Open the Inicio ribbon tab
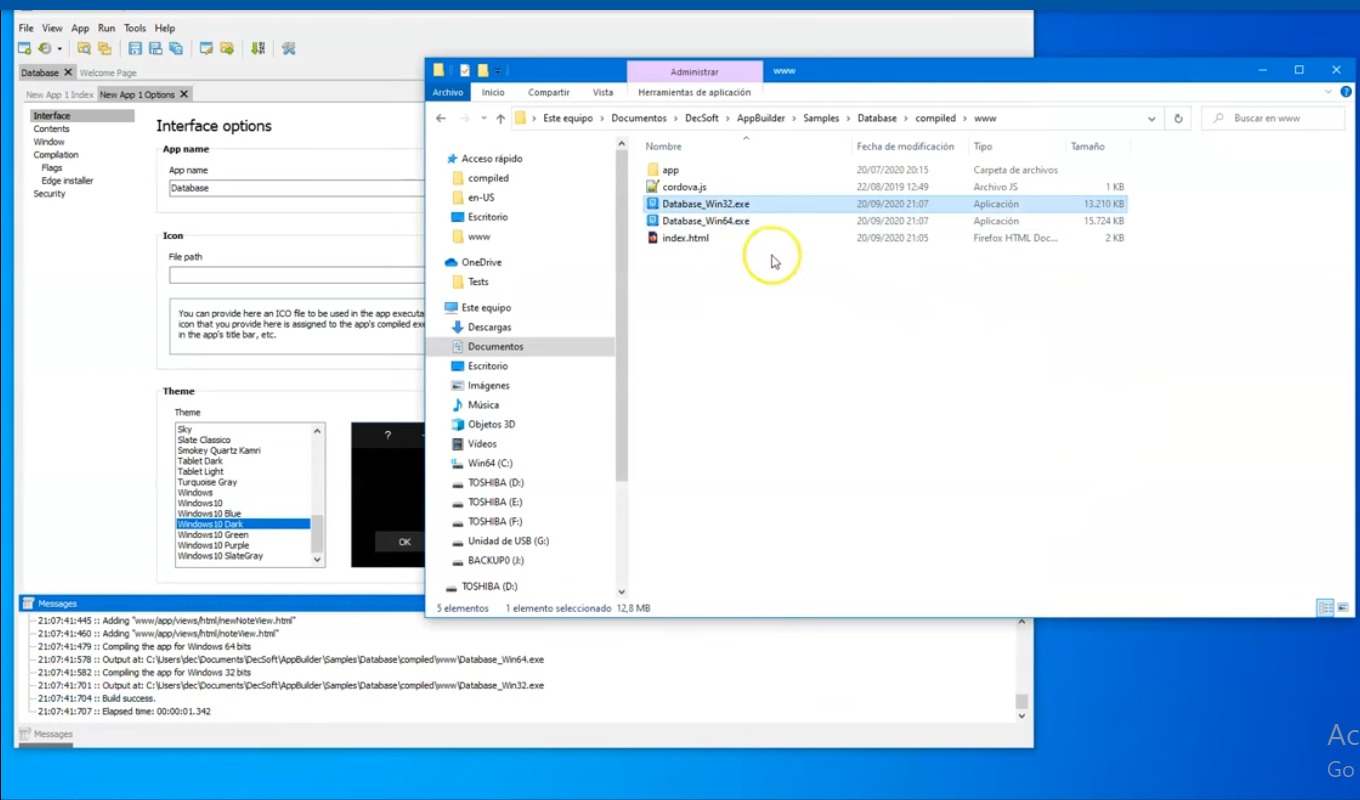Screen dimensions: 1360x800 tap(493, 92)
